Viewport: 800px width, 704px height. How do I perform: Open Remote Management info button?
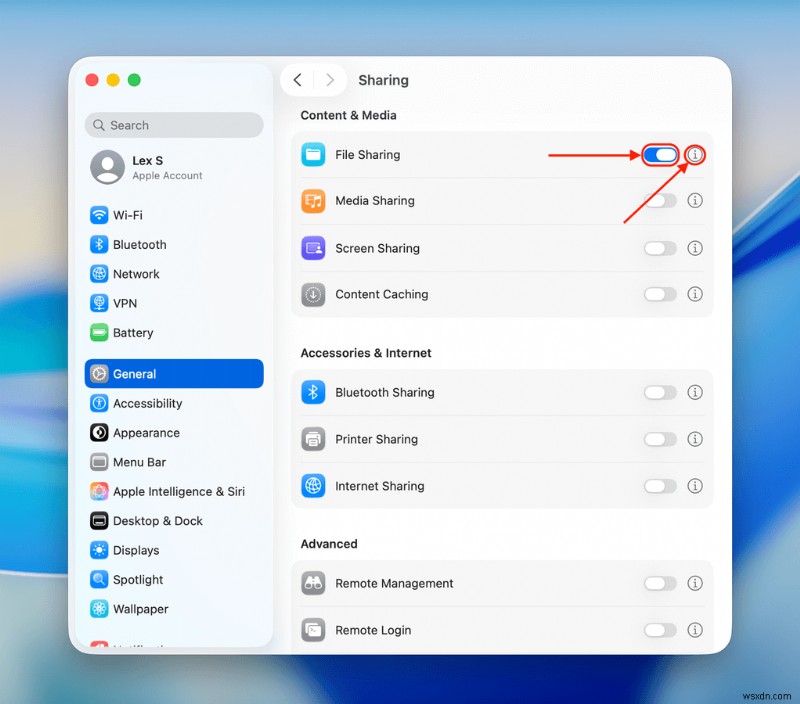point(695,583)
